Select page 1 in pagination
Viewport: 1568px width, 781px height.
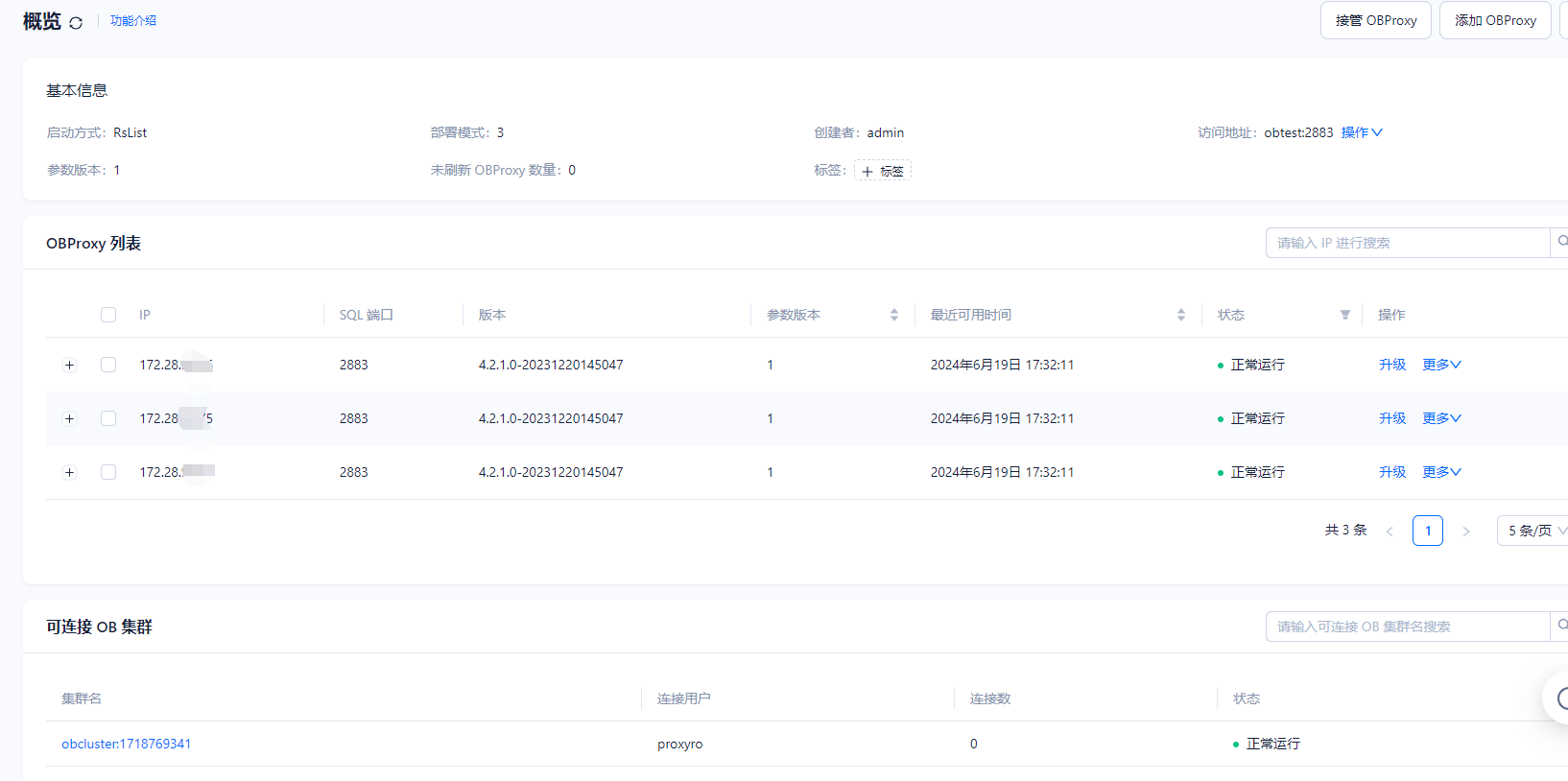pos(1427,531)
